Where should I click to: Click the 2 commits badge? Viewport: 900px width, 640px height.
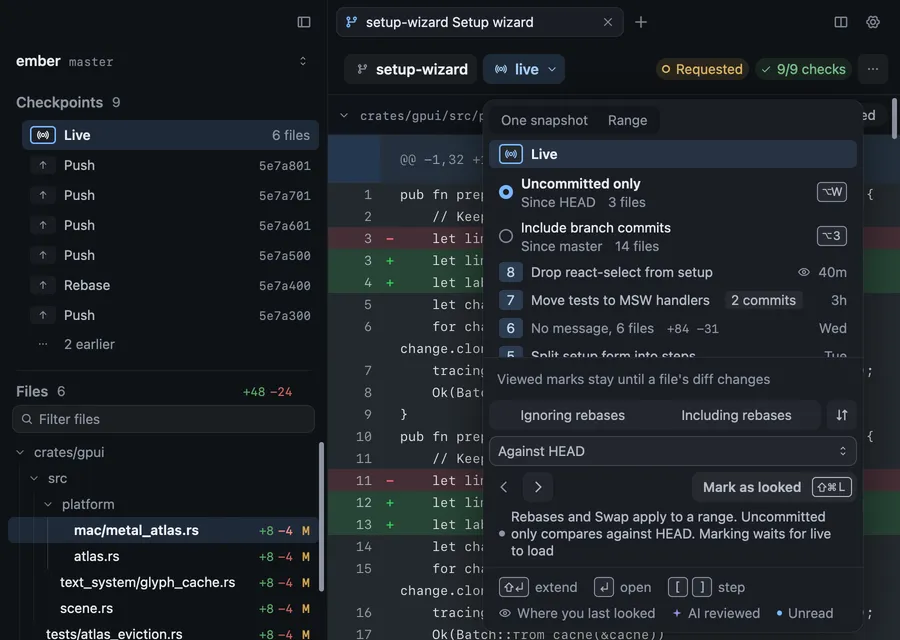pos(763,300)
